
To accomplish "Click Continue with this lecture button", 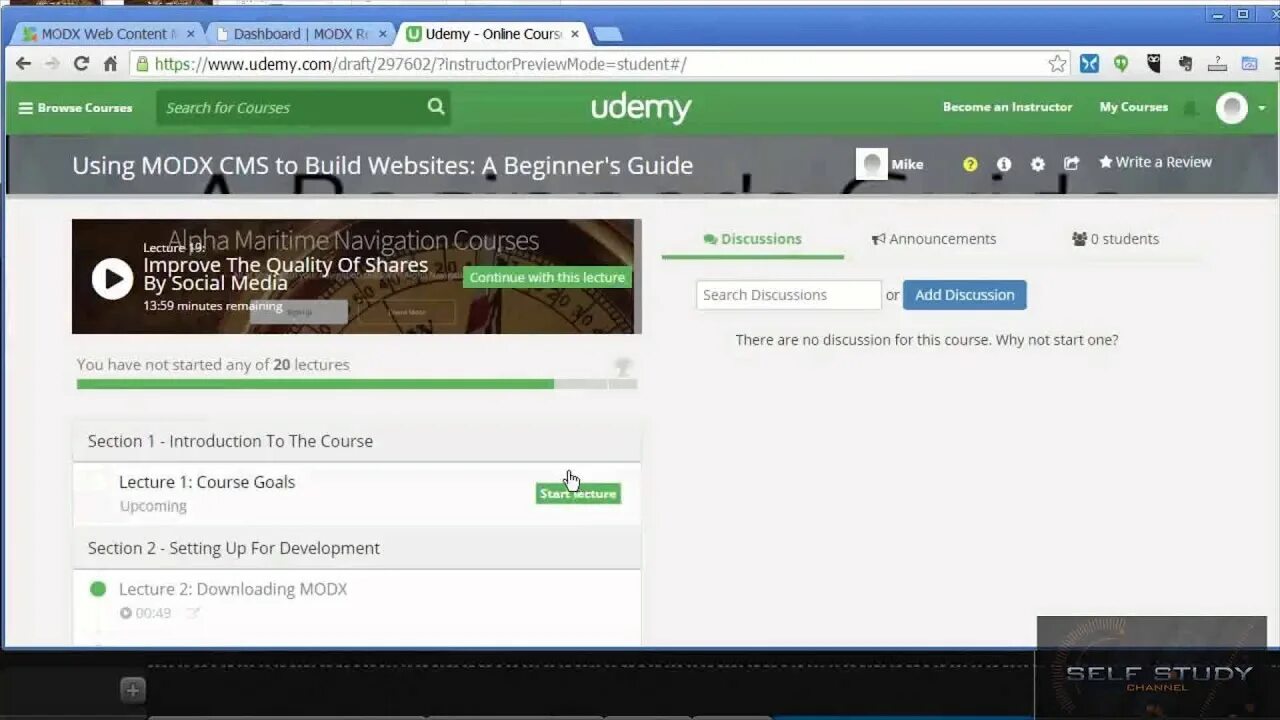I will click(547, 278).
